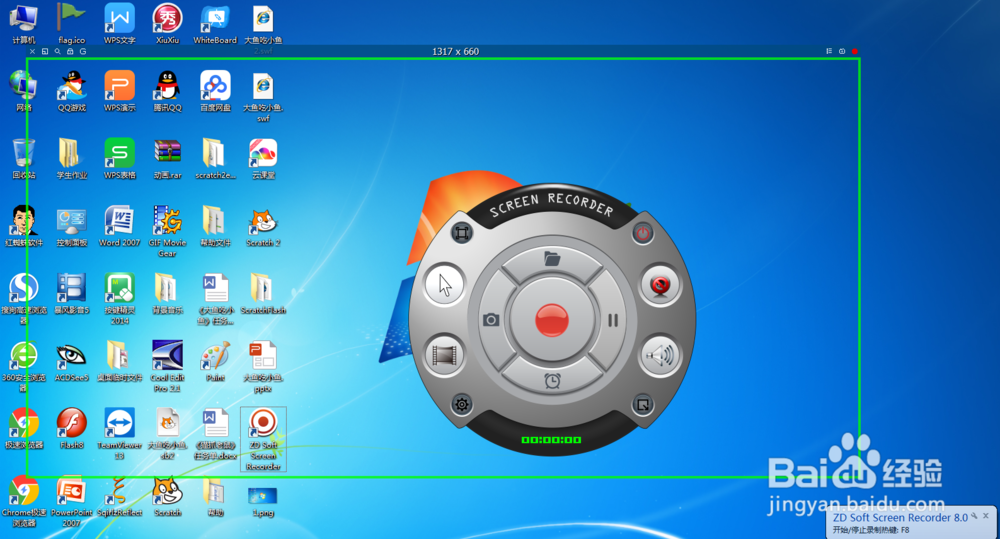Select the ZD Soft Screen Recorder desktop shortcut
Viewport: 1000px width, 539px height.
point(263,439)
